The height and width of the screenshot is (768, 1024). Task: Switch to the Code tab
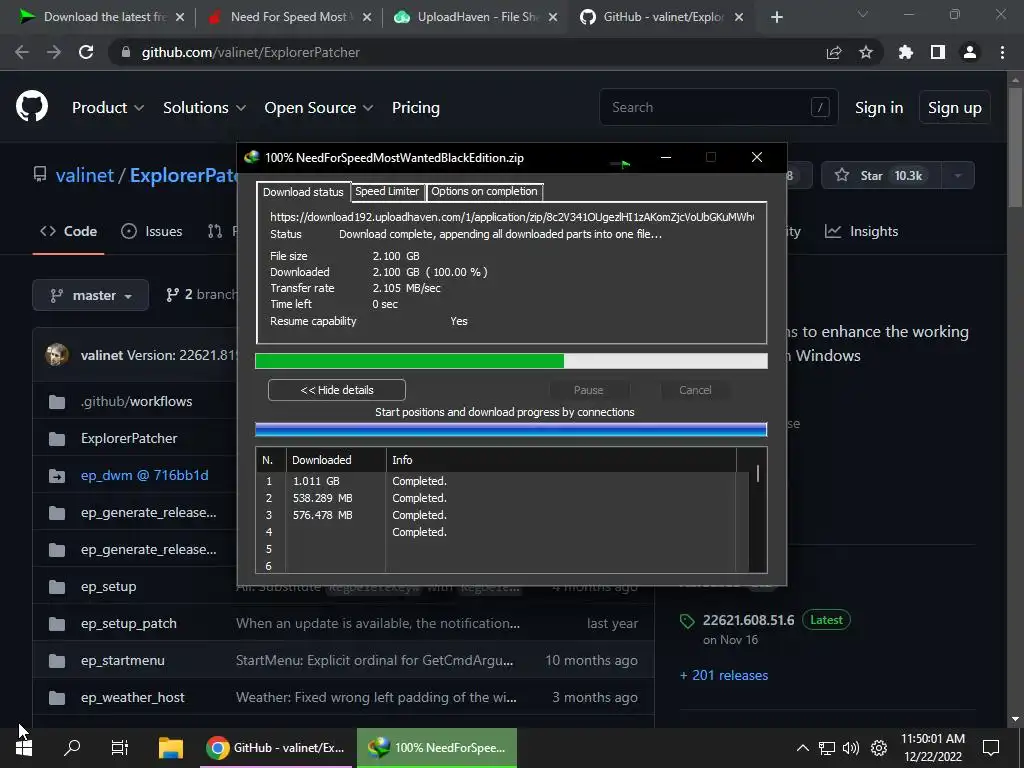[x=69, y=231]
